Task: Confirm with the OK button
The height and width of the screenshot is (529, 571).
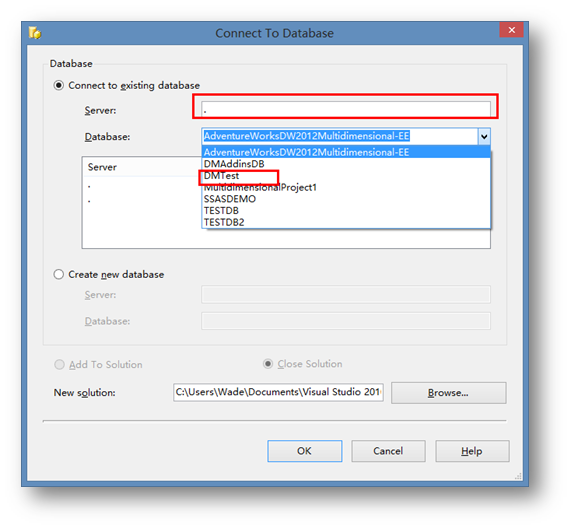Action: 304,451
